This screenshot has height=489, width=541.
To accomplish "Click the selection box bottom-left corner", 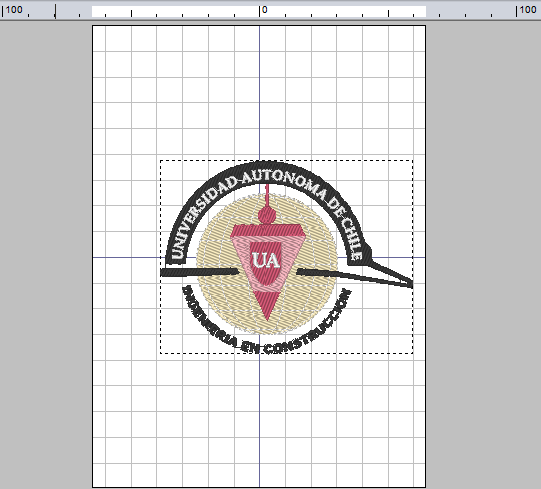I will [x=160, y=353].
